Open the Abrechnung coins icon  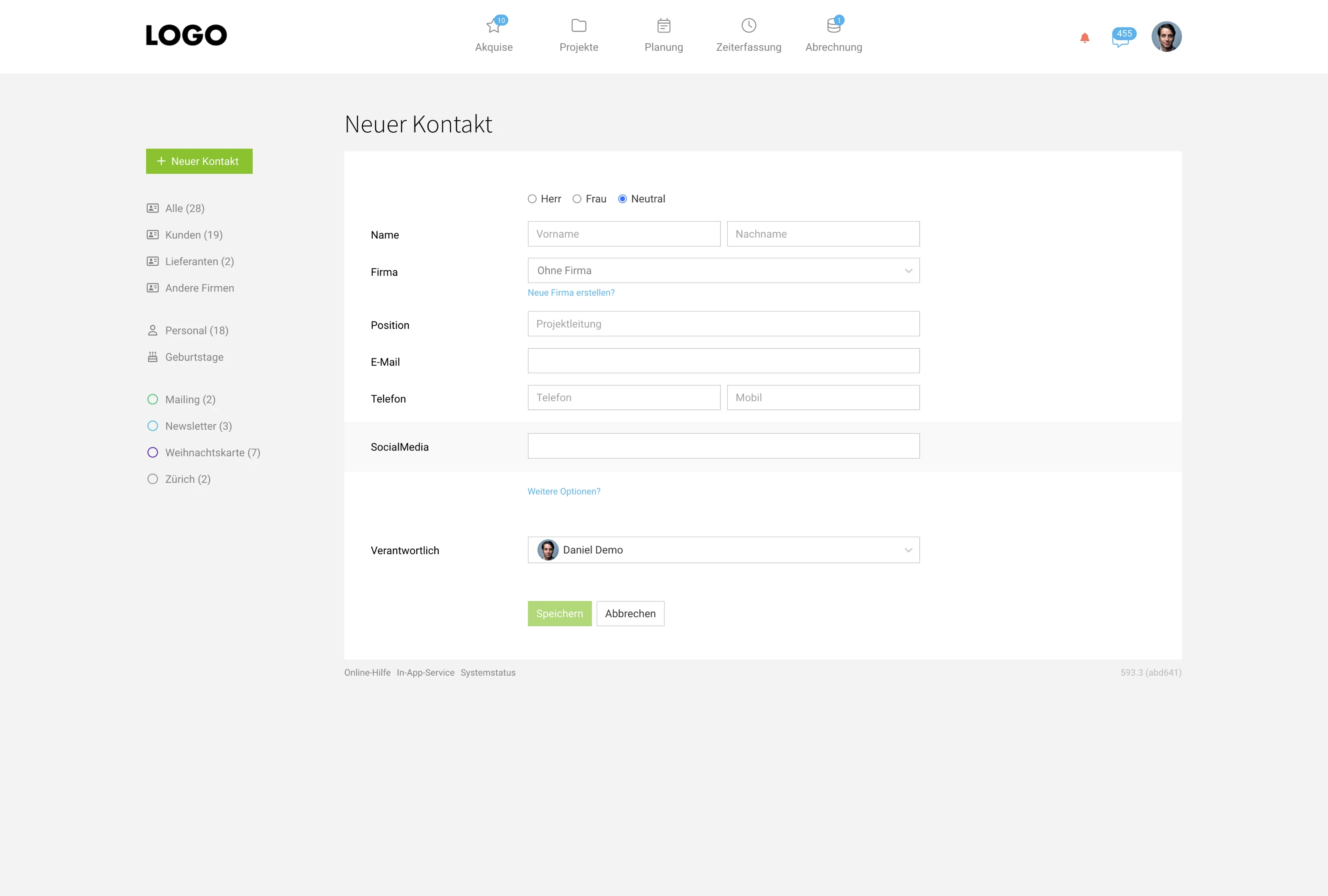point(833,26)
